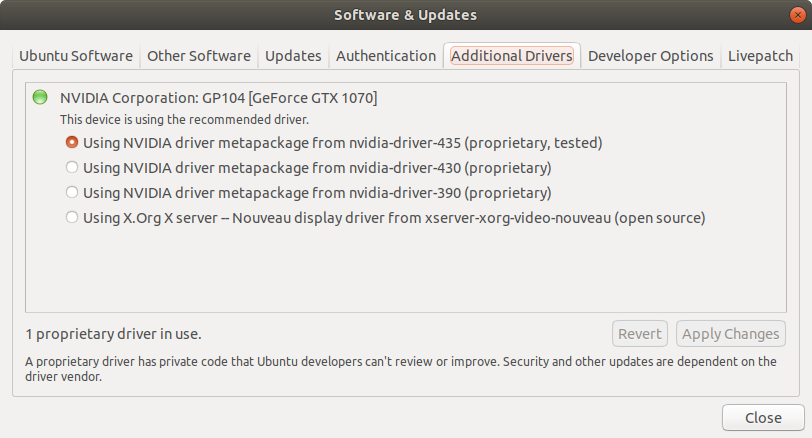The image size is (812, 438).
Task: Click the NVIDIA GP104 GeForce GTX 1070 device name
Action: (218, 98)
